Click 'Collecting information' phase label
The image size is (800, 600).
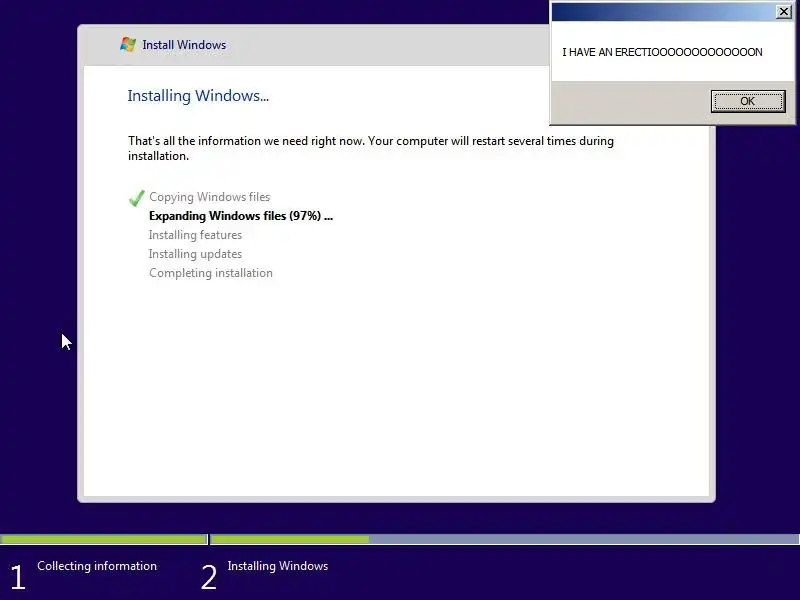click(x=97, y=566)
